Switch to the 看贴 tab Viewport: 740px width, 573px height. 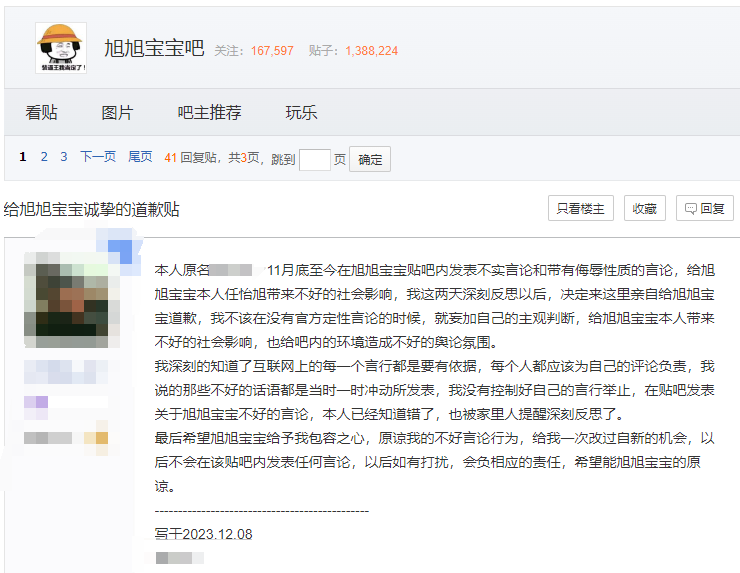pyautogui.click(x=42, y=112)
